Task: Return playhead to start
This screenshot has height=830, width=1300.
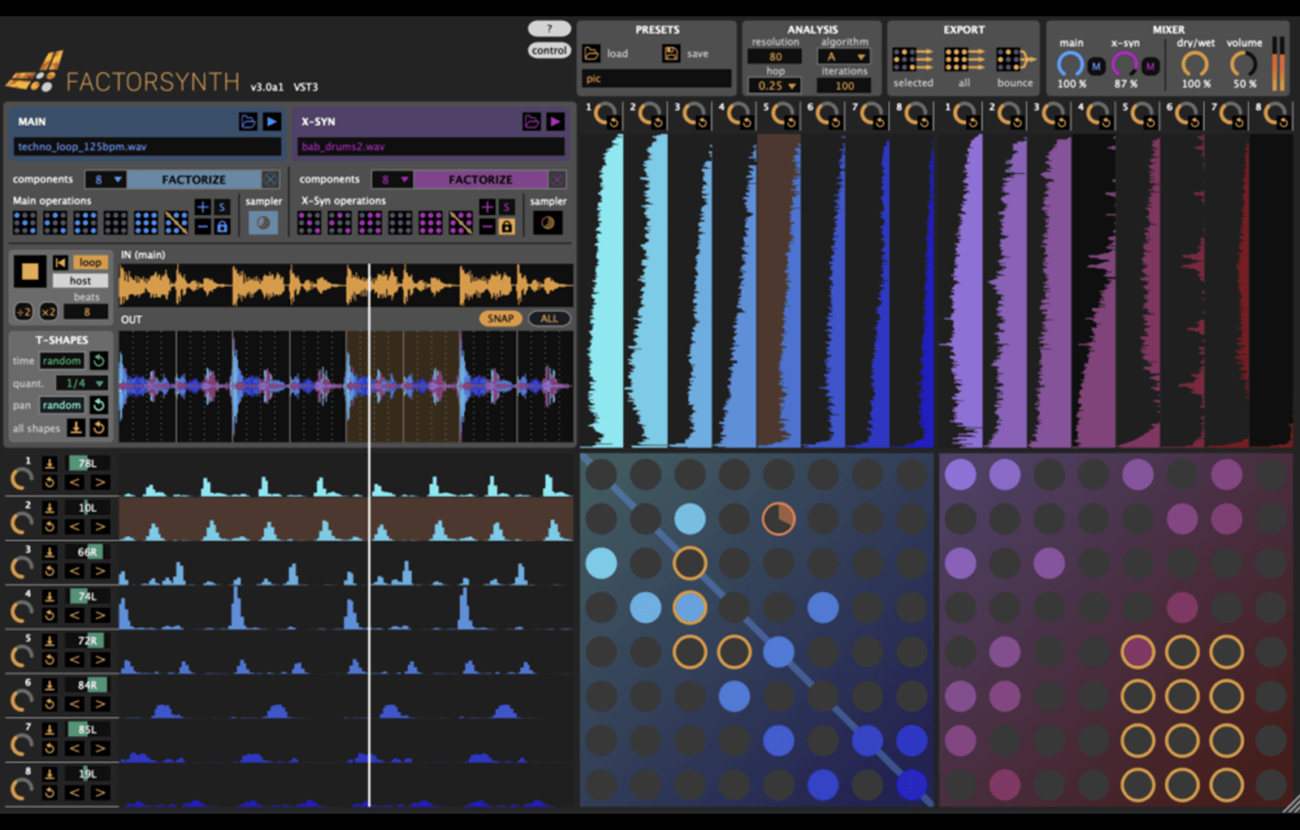Action: pos(60,263)
